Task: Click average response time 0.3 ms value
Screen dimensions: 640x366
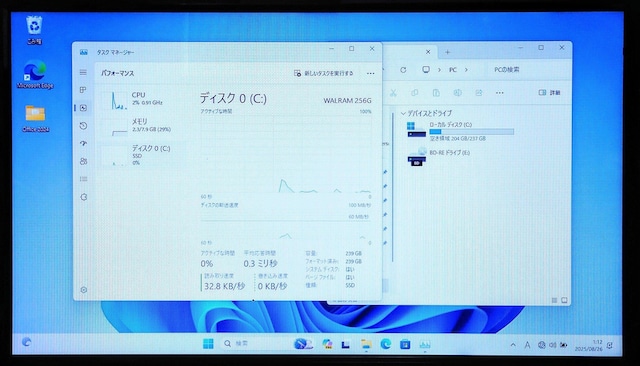Action: (x=260, y=264)
